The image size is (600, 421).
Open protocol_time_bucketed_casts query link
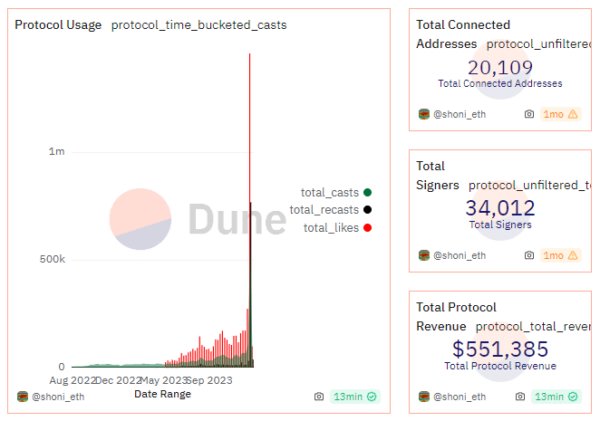[199, 25]
